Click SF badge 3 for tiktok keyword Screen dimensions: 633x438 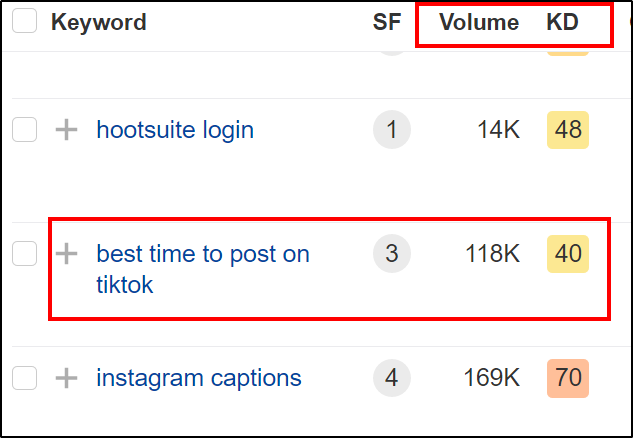pos(391,255)
